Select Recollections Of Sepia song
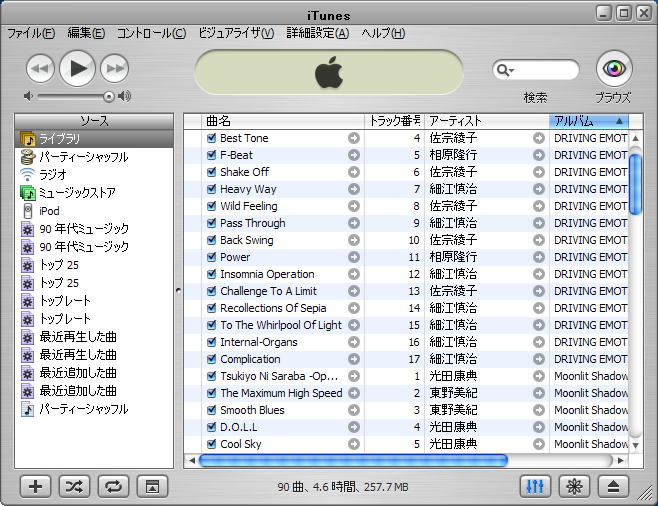Image resolution: width=658 pixels, height=506 pixels. (x=406, y=308)
